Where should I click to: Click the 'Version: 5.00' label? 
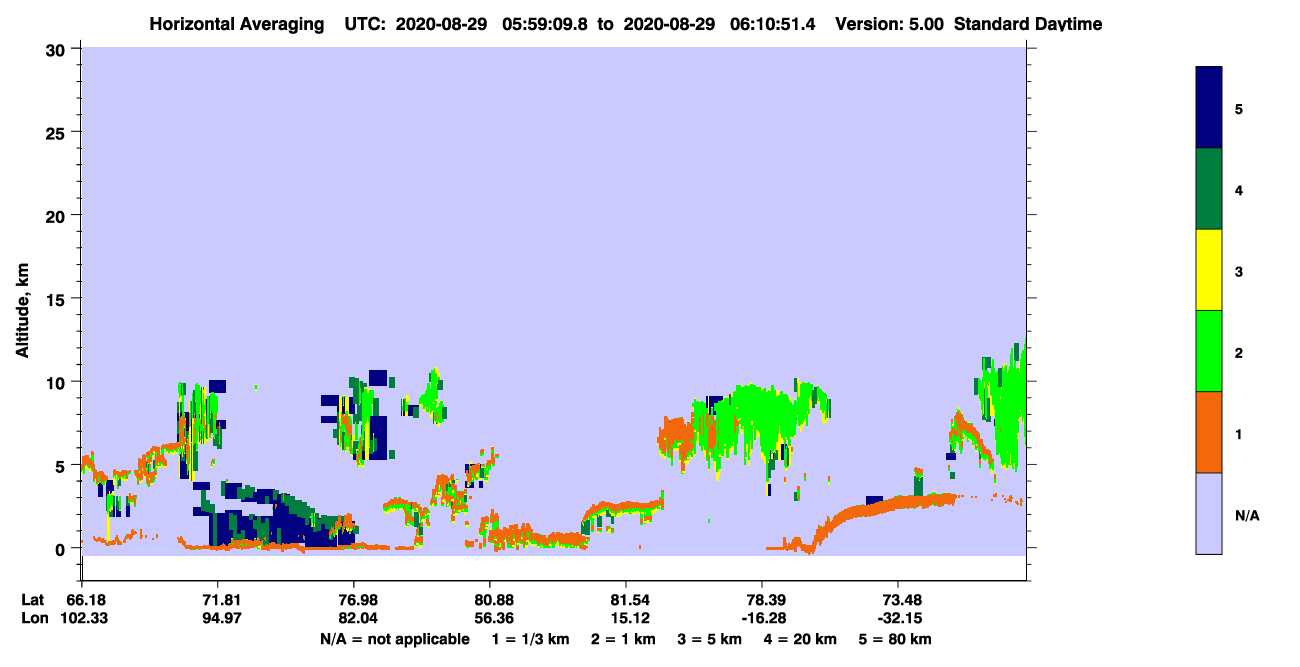pyautogui.click(x=888, y=23)
